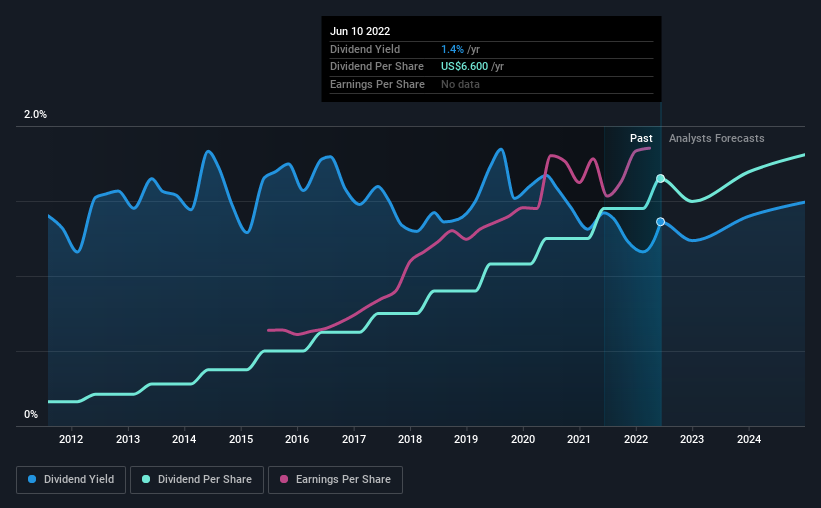This screenshot has height=508, width=821.
Task: Click the 2014 x-axis label
Action: 184,439
